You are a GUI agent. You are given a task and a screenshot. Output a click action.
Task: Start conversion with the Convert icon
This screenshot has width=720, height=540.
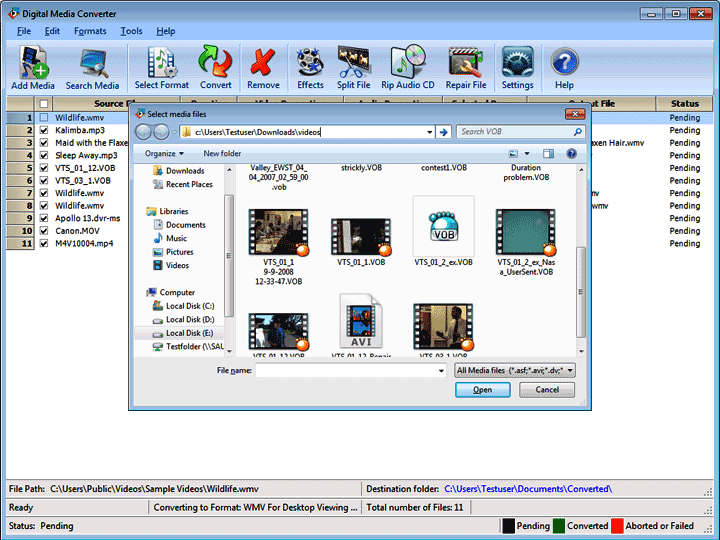[x=215, y=68]
